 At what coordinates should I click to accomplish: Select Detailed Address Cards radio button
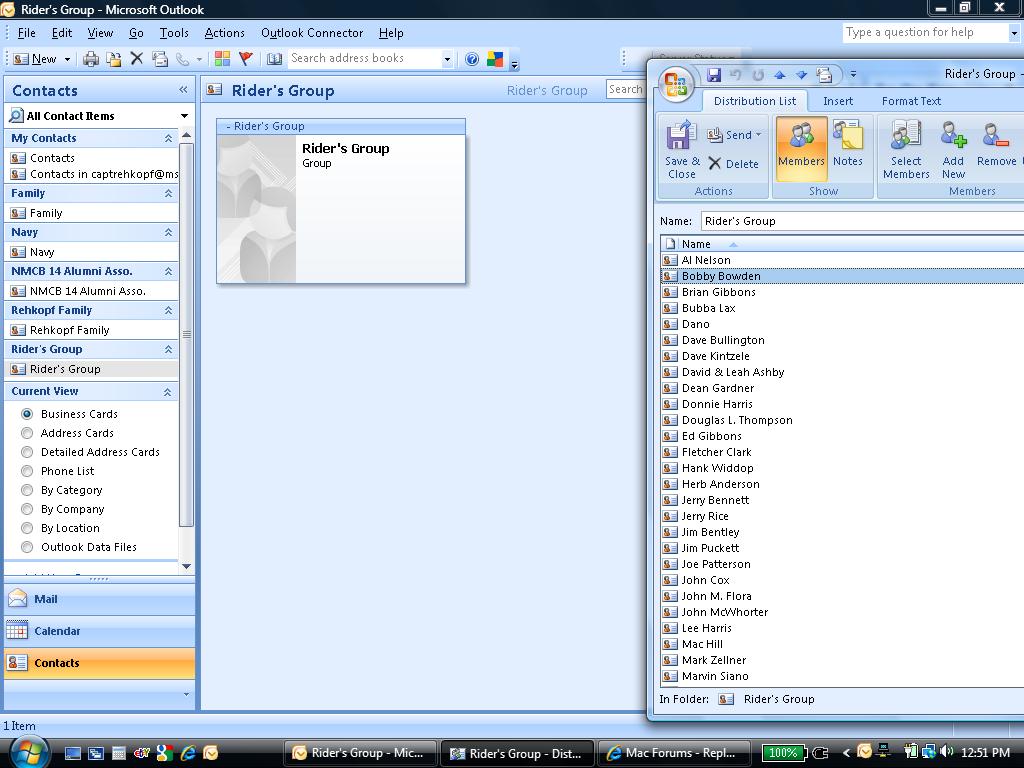tap(27, 452)
